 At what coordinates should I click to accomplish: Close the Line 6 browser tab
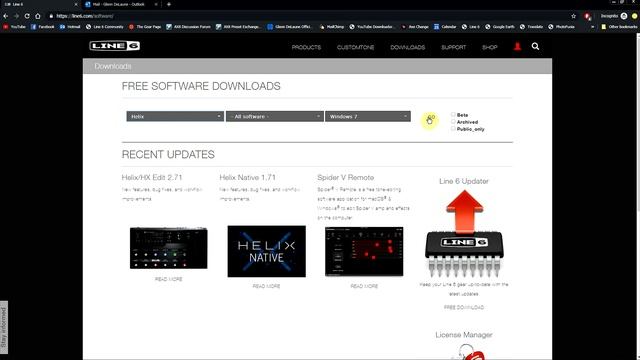pyautogui.click(x=76, y=4)
